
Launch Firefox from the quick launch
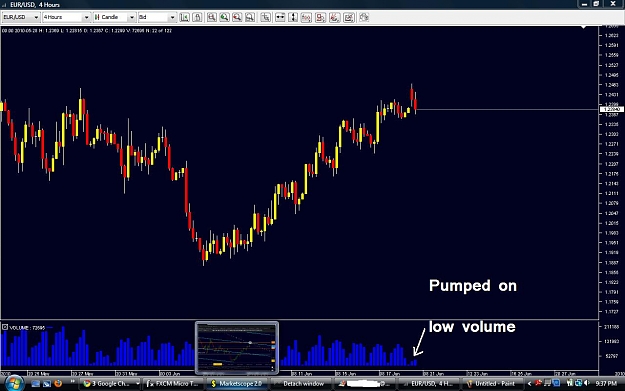[x=58, y=383]
